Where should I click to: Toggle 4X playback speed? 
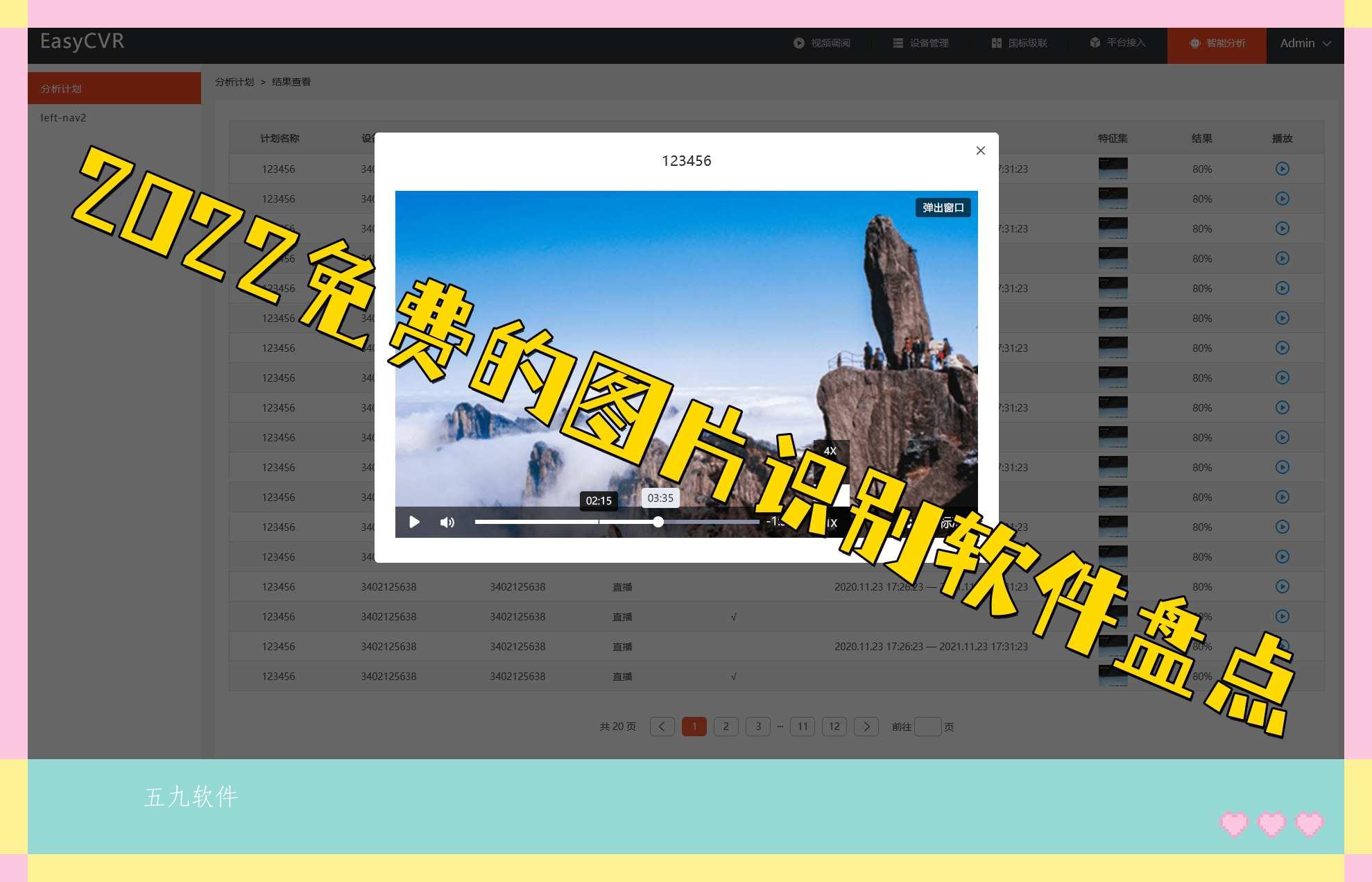829,451
